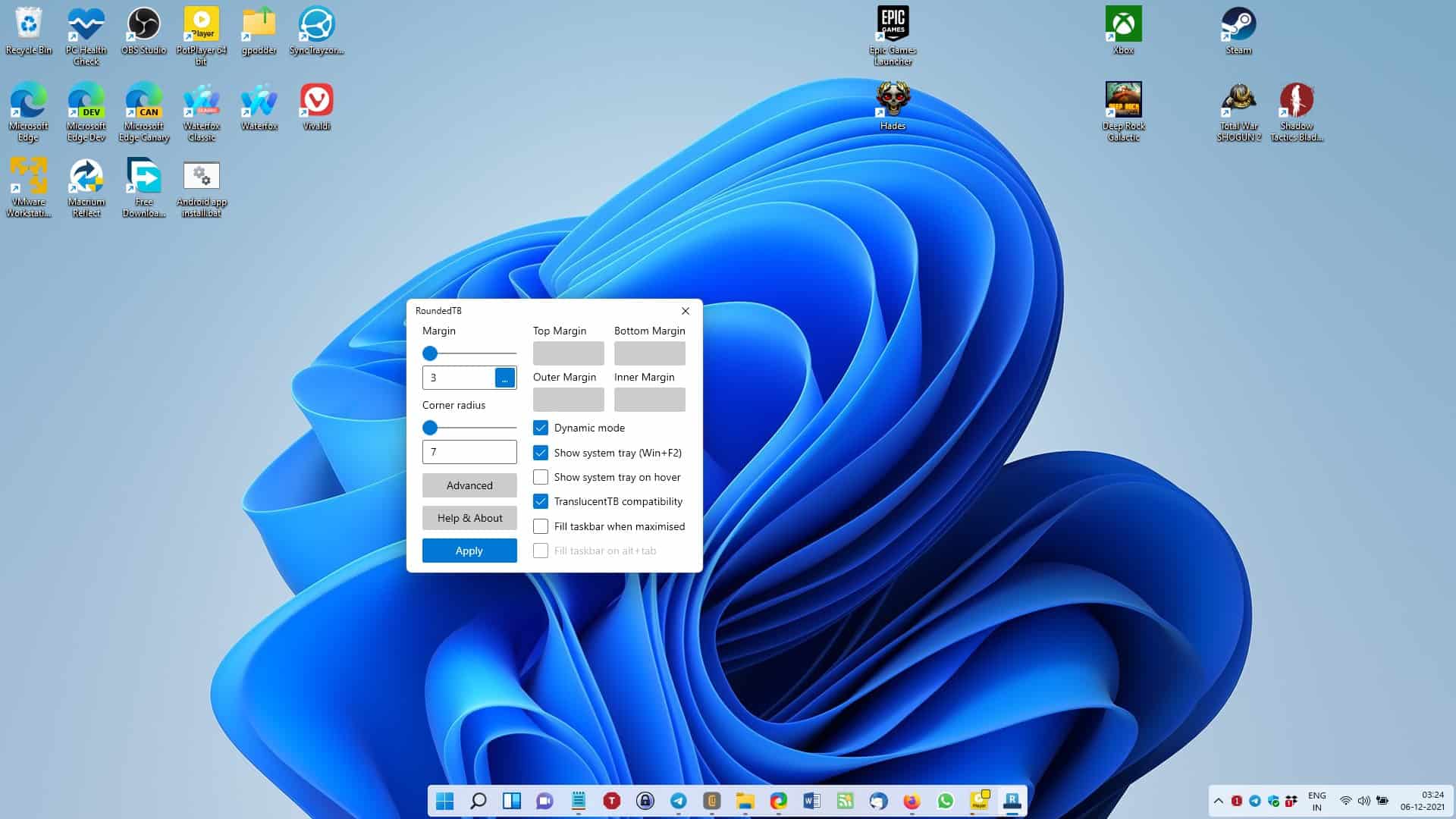Enable Show system tray on hover
Screen dimensions: 1456x819
(541, 477)
